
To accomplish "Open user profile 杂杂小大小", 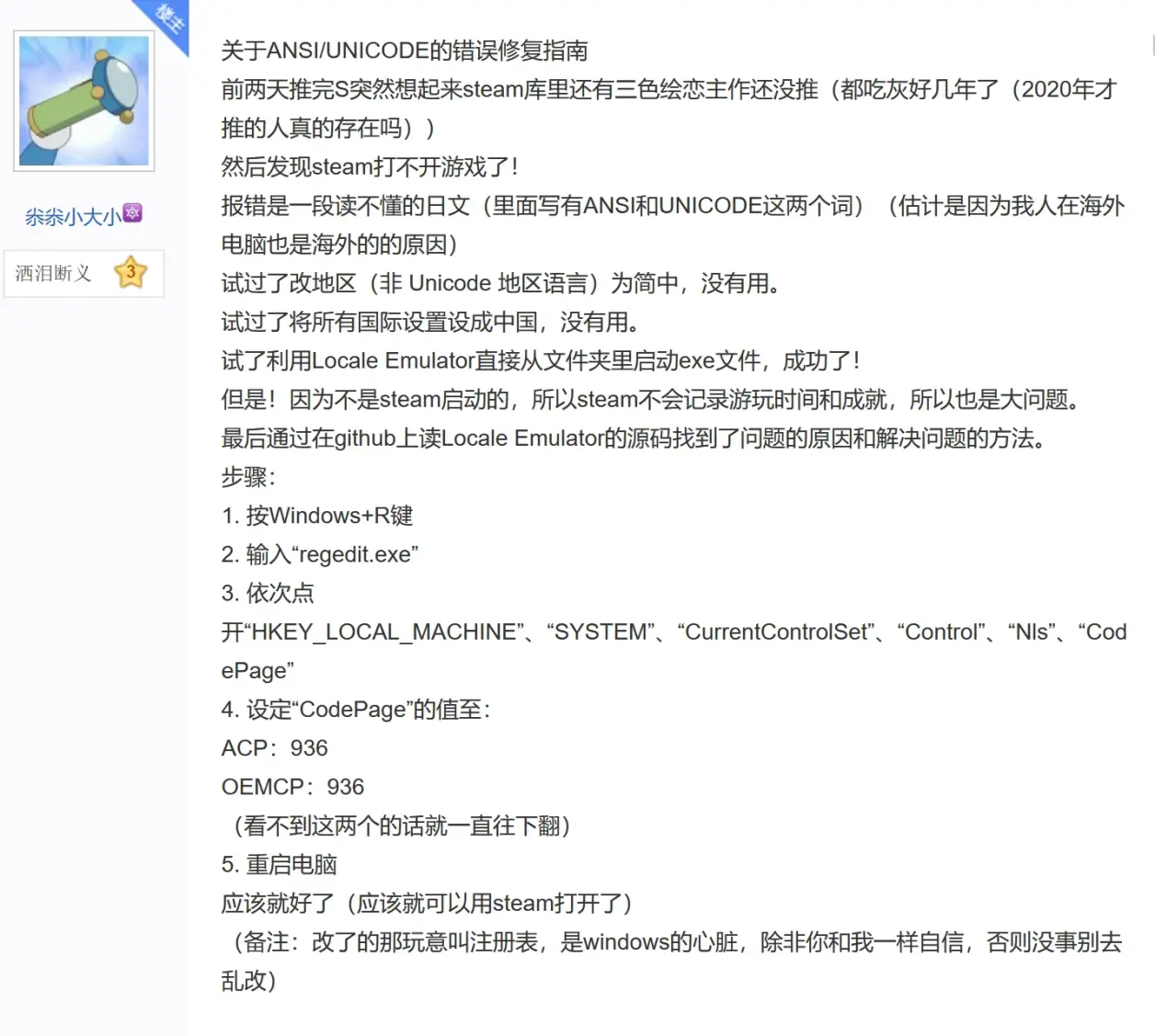I will click(x=73, y=217).
